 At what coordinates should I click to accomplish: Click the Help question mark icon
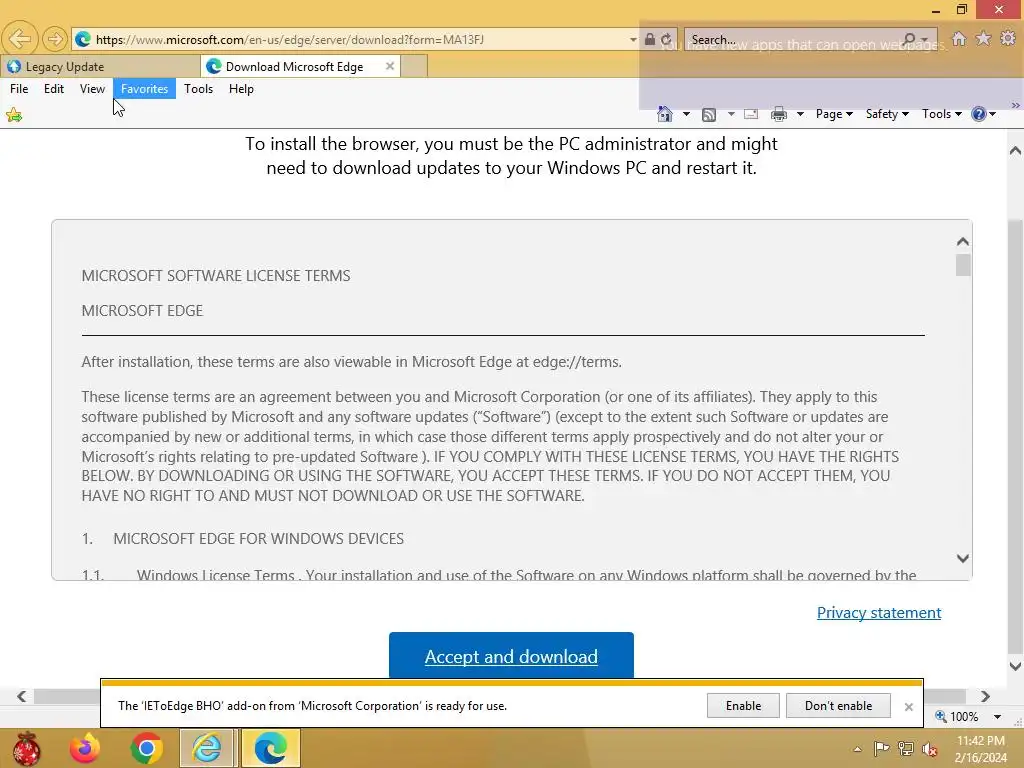tap(978, 114)
